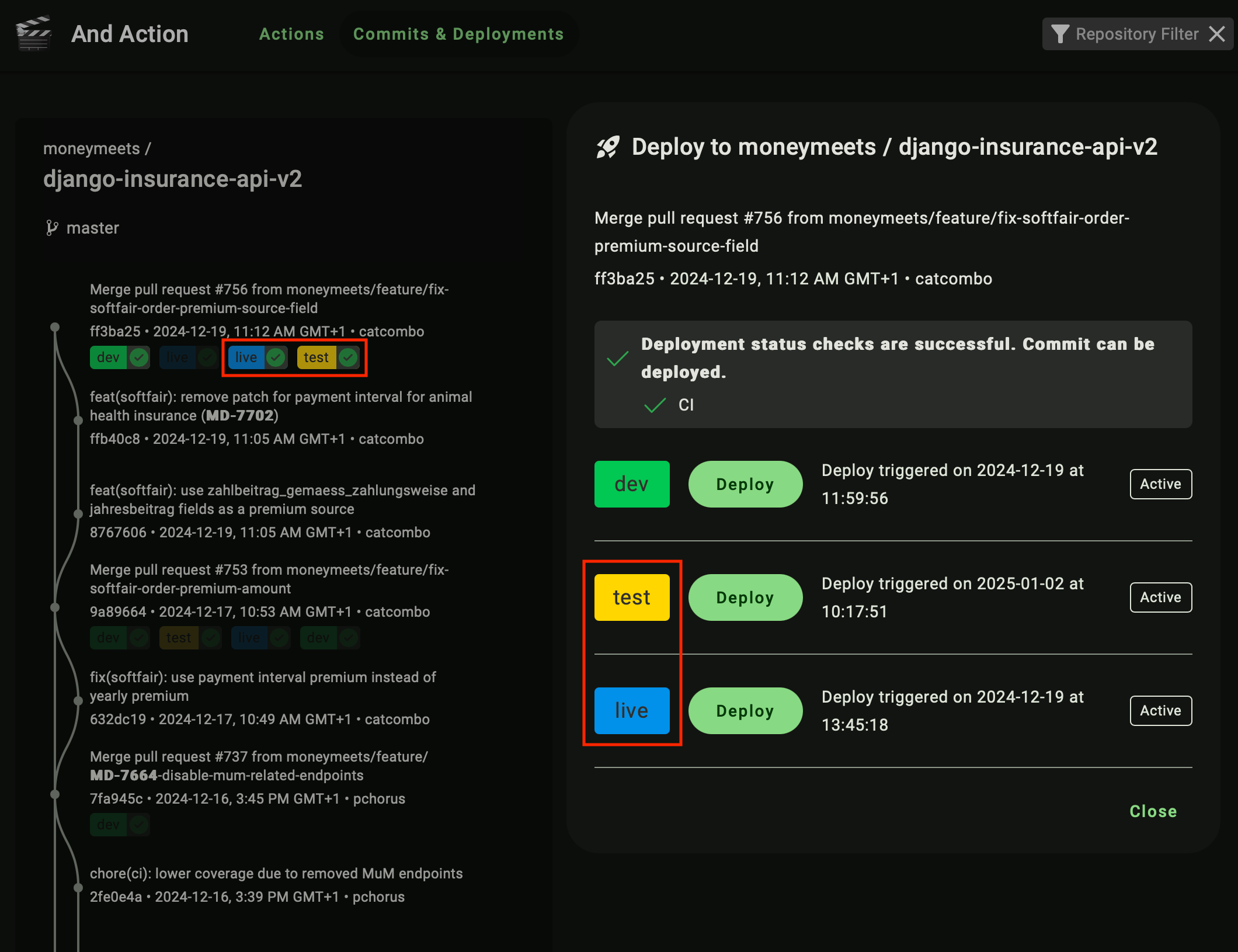The height and width of the screenshot is (952, 1238).
Task: Click the CI status check mark
Action: pos(655,405)
